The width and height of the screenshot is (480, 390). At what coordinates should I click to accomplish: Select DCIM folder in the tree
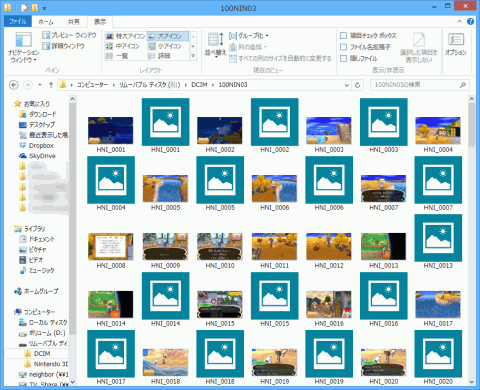click(42, 354)
